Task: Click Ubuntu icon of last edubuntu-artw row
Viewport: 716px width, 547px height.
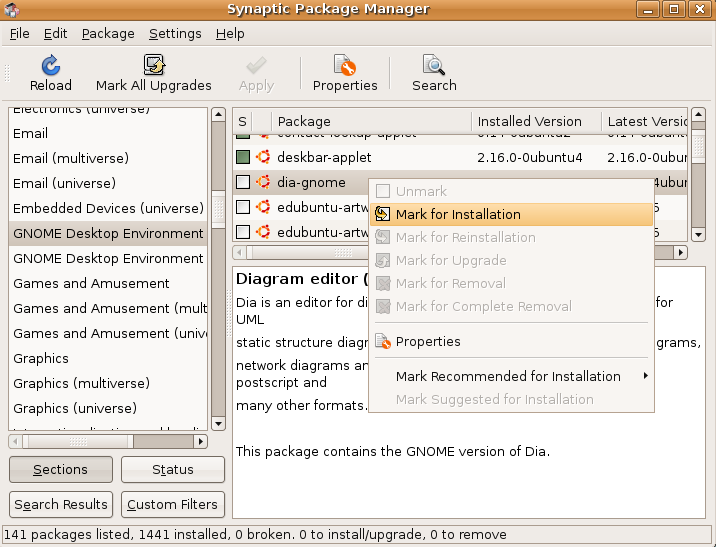Action: tap(263, 232)
